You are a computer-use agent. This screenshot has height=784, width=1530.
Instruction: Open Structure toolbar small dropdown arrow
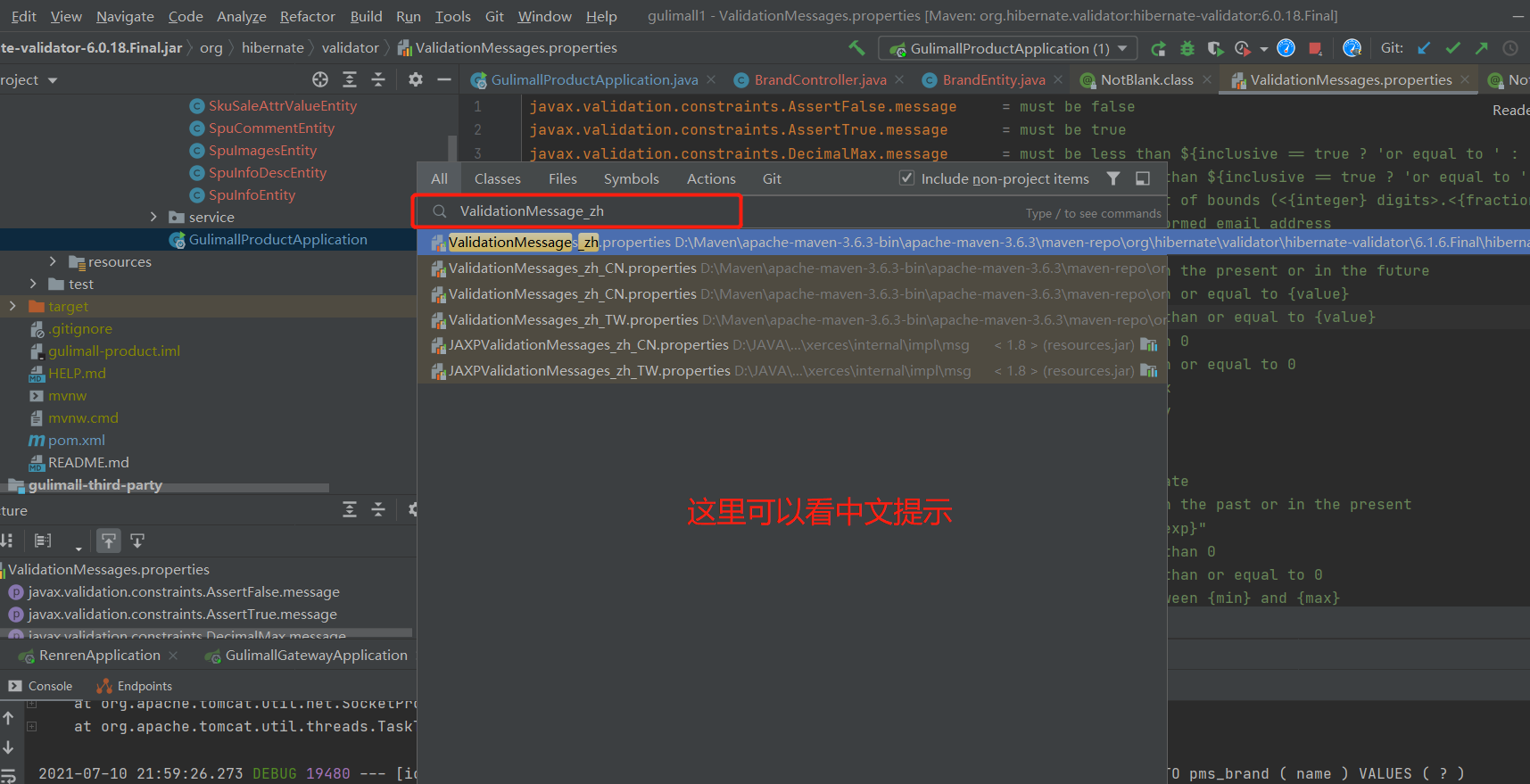[79, 548]
